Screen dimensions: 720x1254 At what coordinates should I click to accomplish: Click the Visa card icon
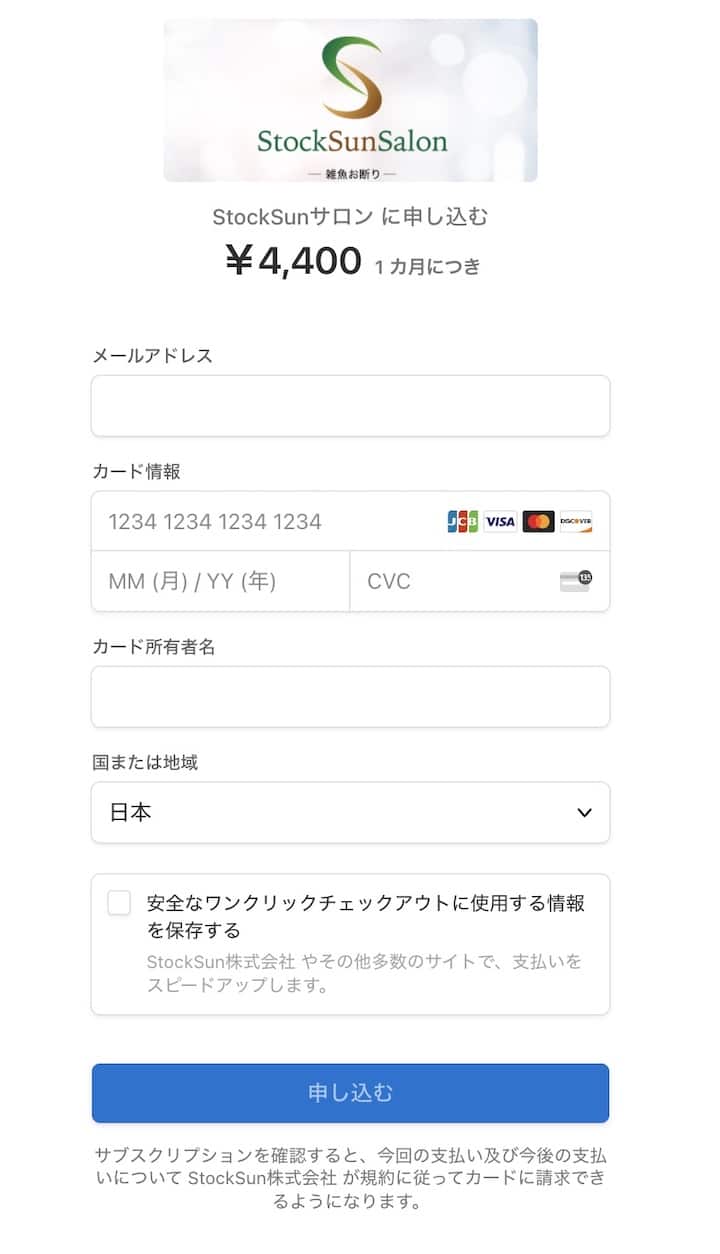tap(500, 521)
